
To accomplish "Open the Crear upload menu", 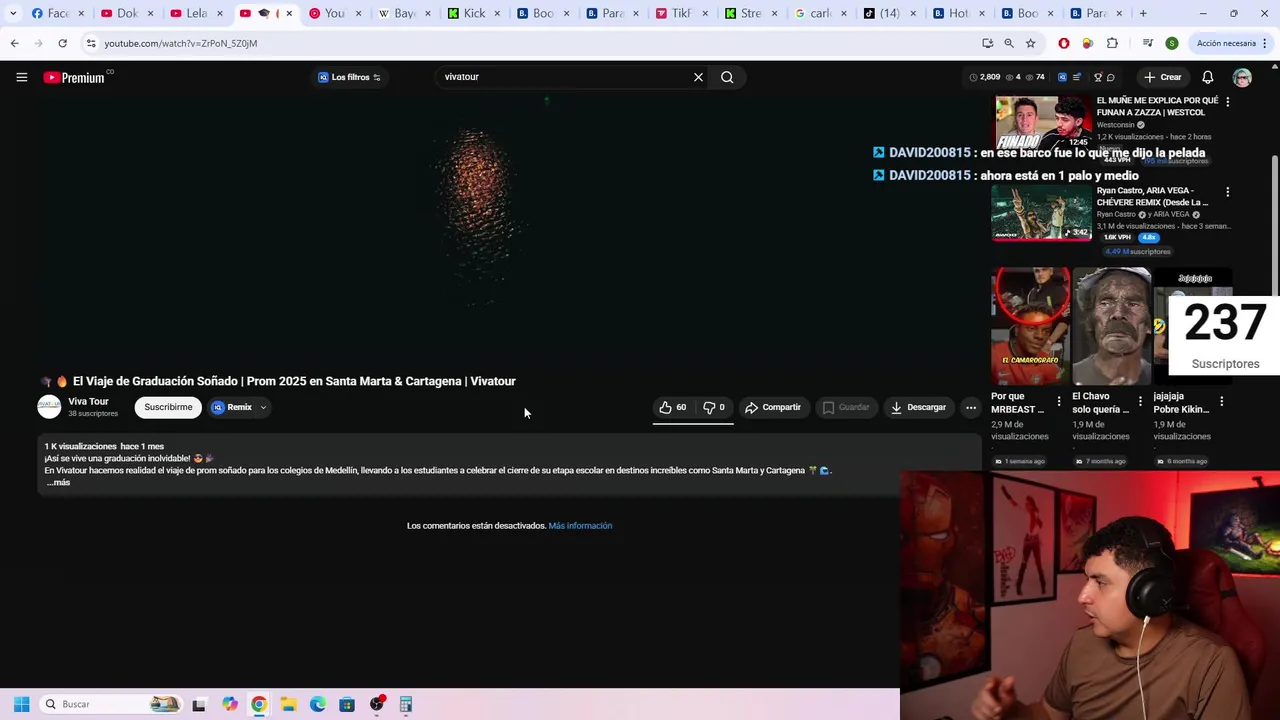I will pyautogui.click(x=1163, y=77).
